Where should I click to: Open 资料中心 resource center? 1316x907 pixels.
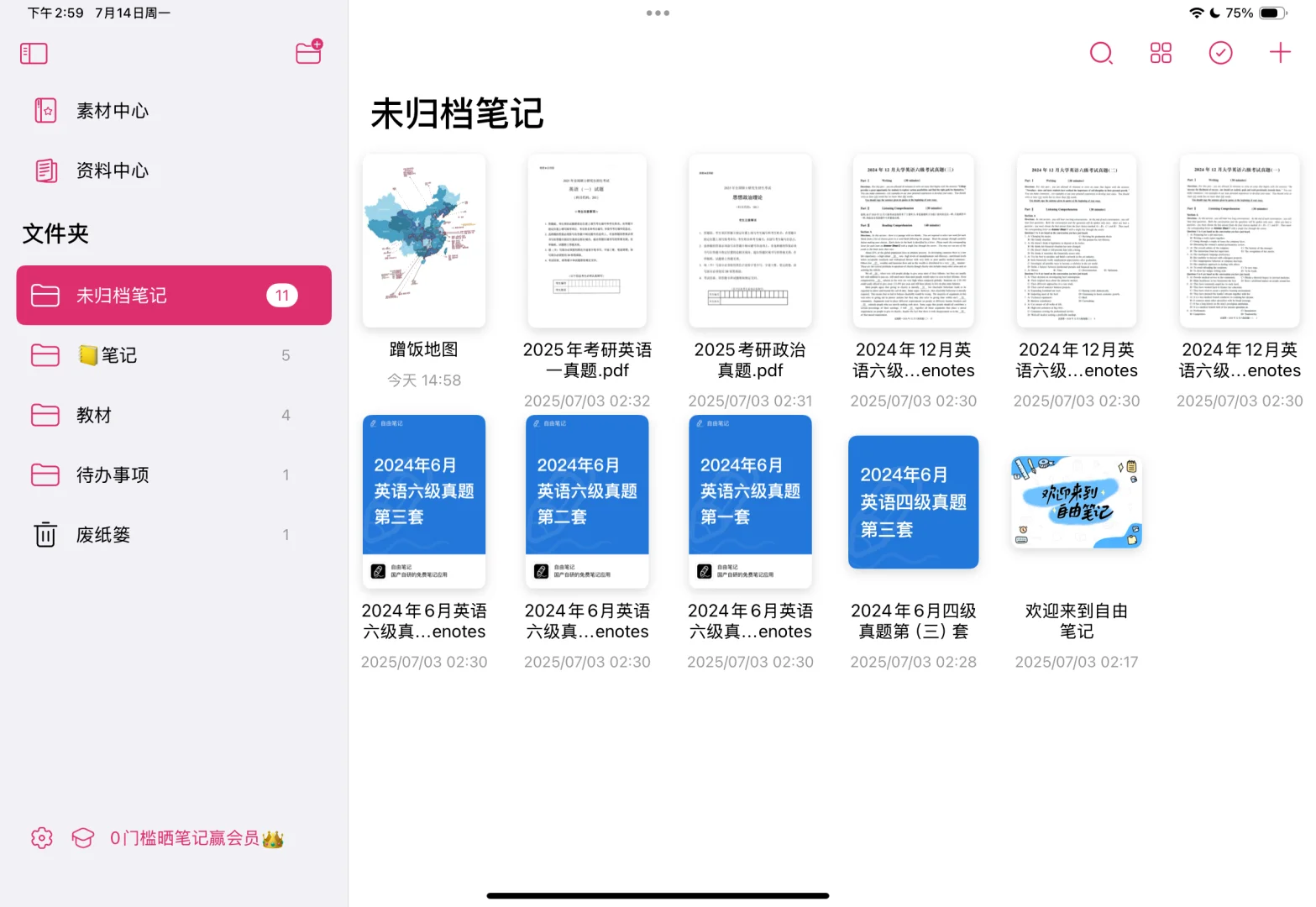click(112, 170)
